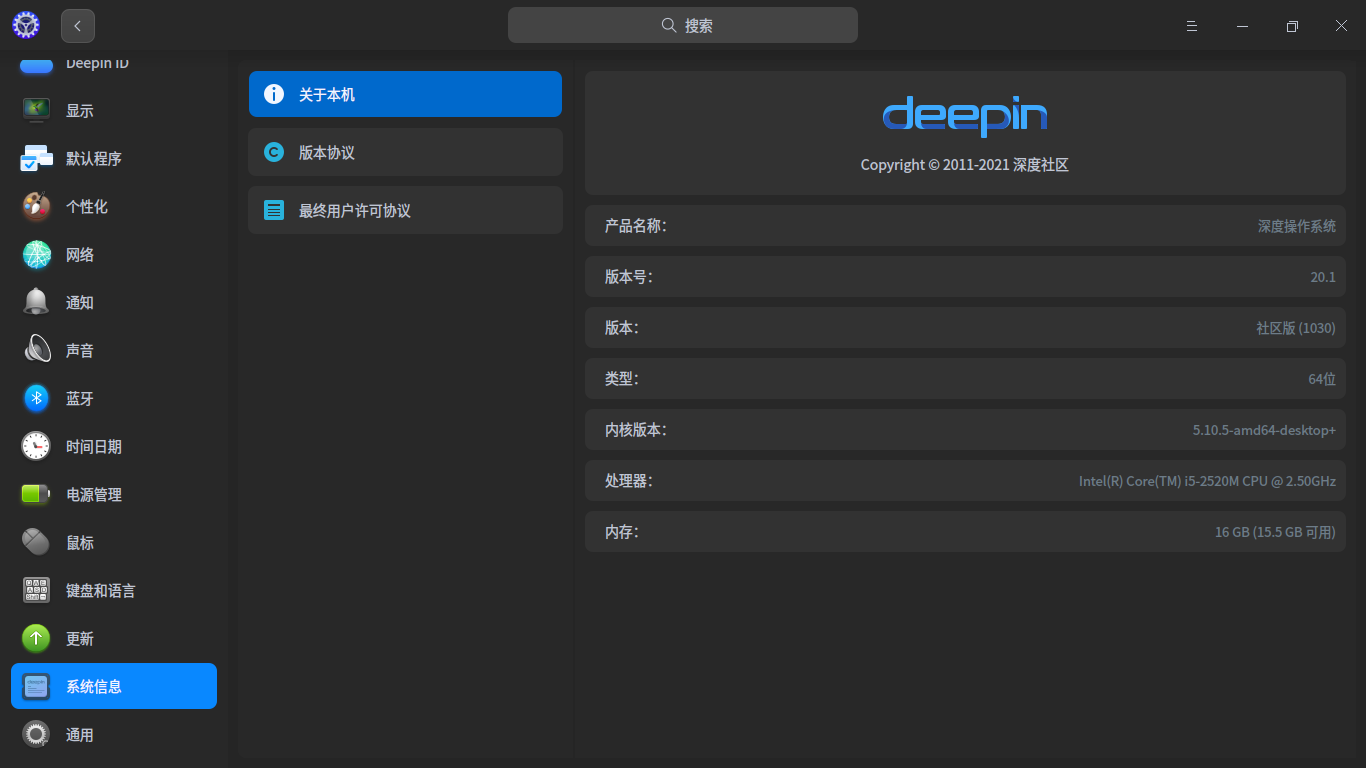This screenshot has width=1366, height=768.
Task: Select the 关于本机 page
Action: pyautogui.click(x=405, y=94)
